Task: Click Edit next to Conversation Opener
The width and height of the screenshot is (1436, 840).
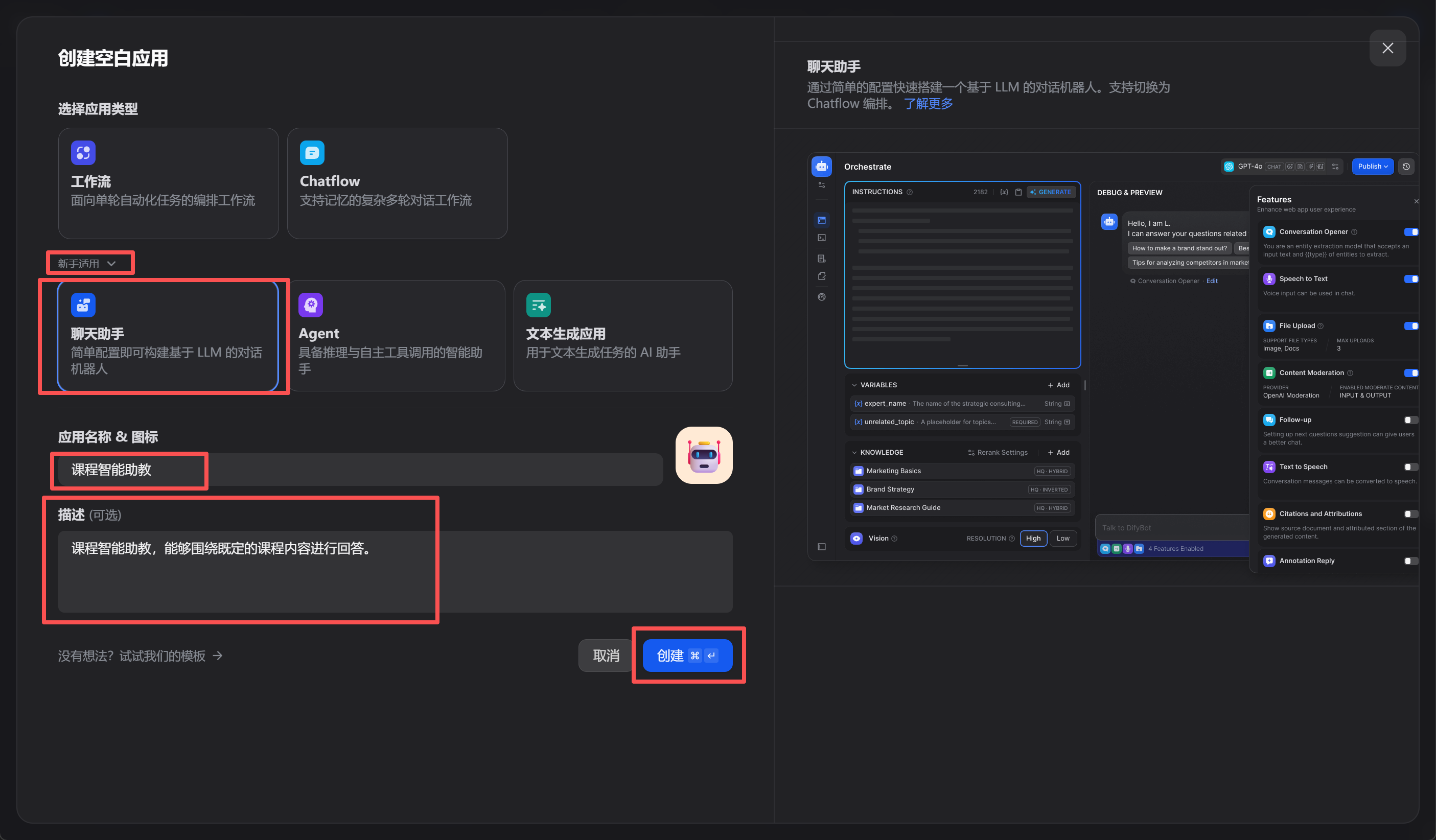Action: coord(1212,281)
